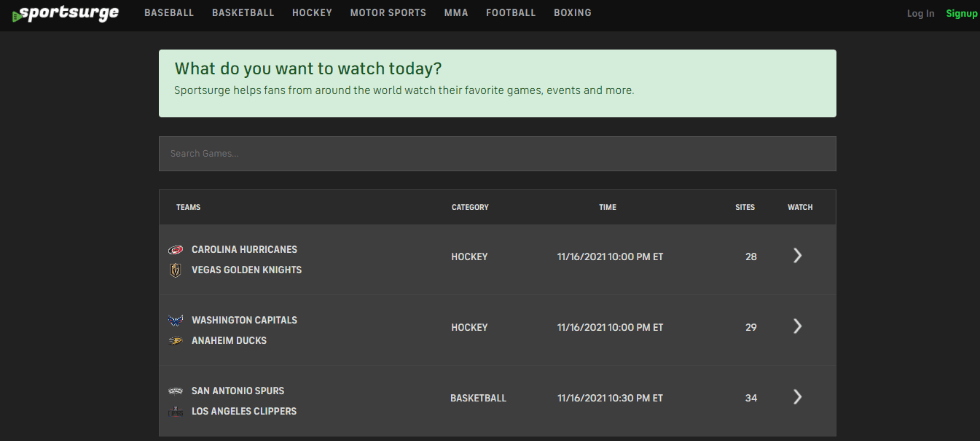
Task: Open the Spurs vs Clippers watch arrow
Action: tap(798, 397)
